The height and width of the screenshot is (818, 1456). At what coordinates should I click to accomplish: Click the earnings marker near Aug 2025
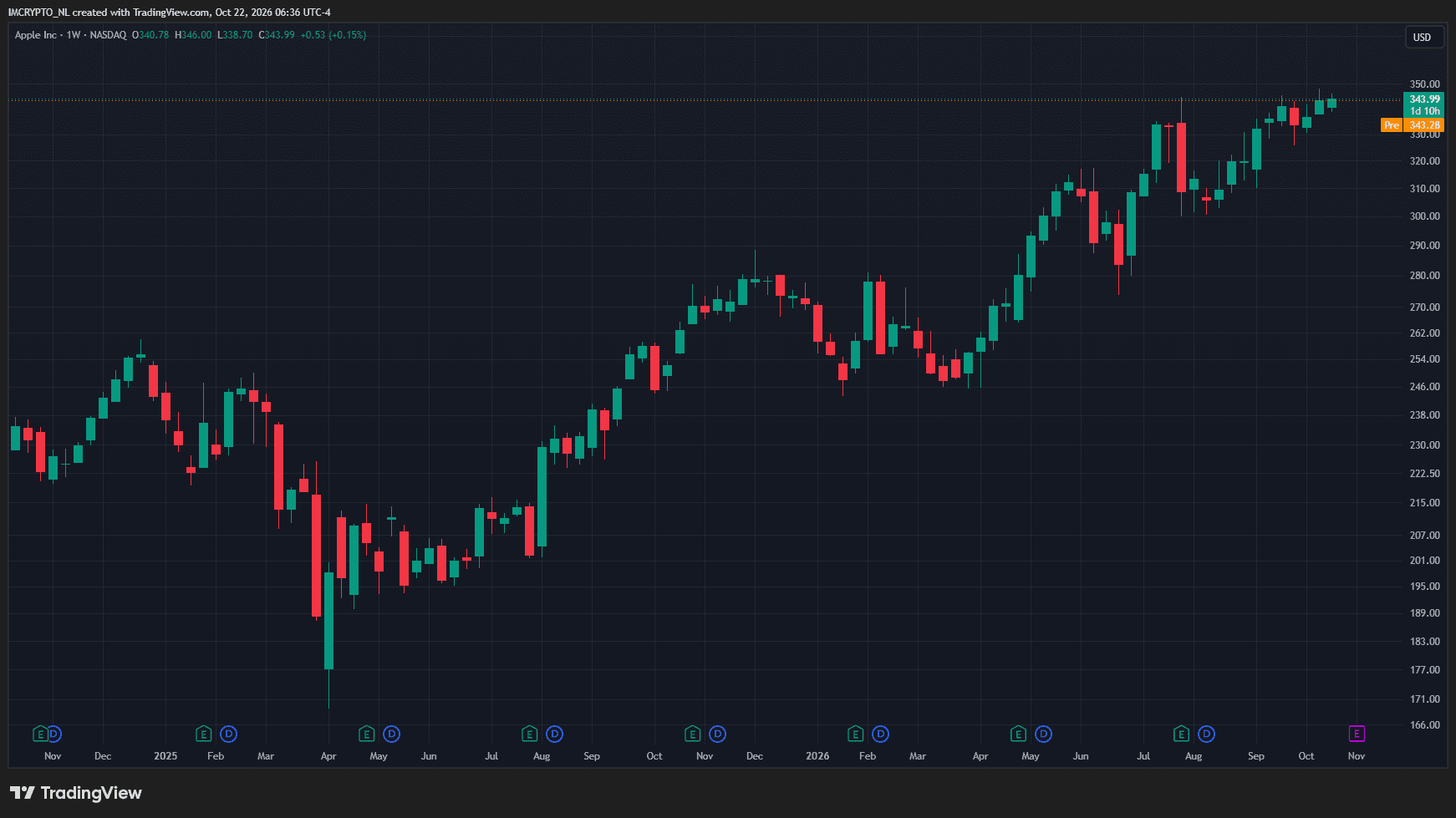(x=529, y=734)
